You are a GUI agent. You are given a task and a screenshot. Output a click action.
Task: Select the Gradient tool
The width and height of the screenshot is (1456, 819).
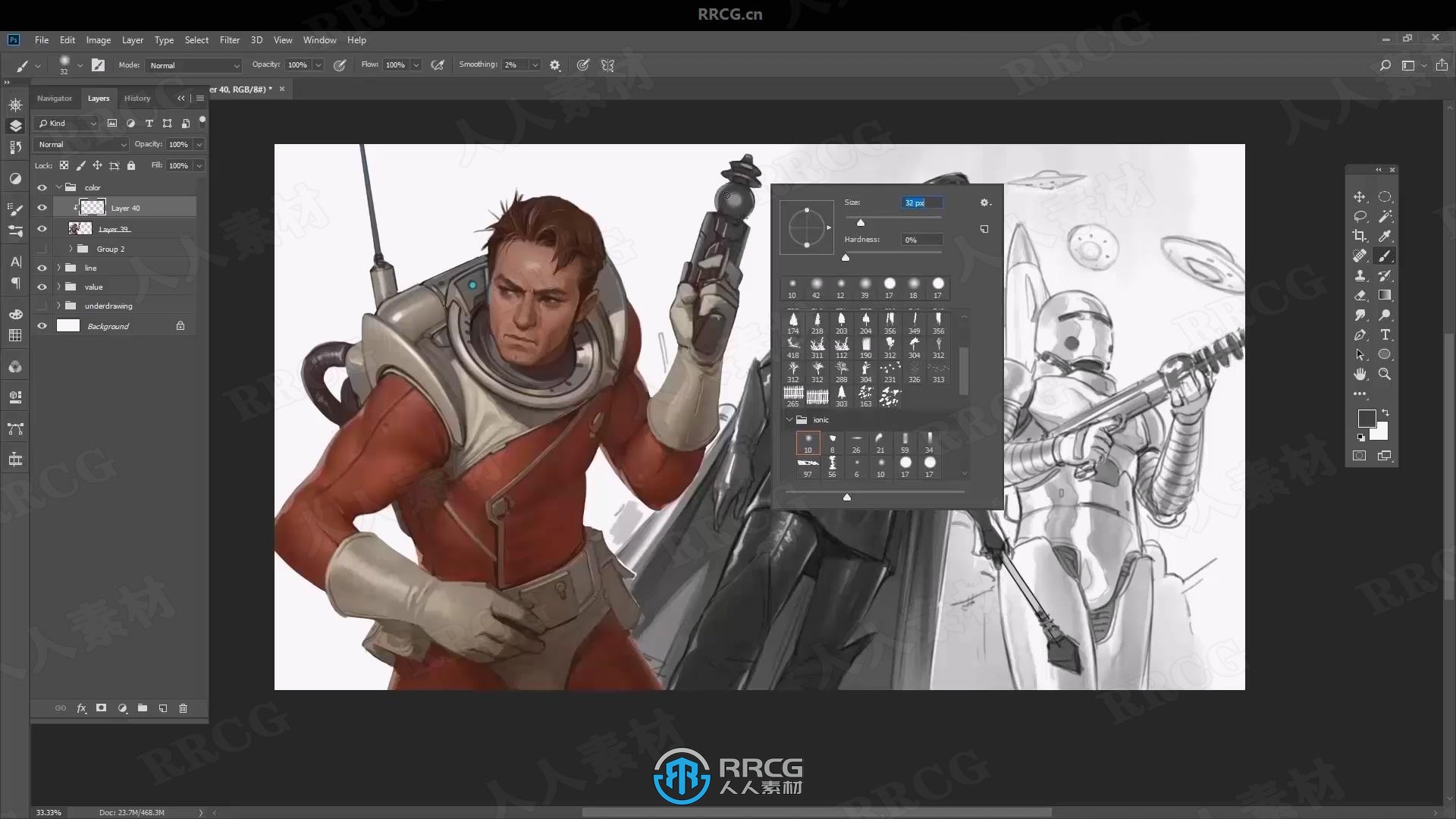(x=1385, y=296)
